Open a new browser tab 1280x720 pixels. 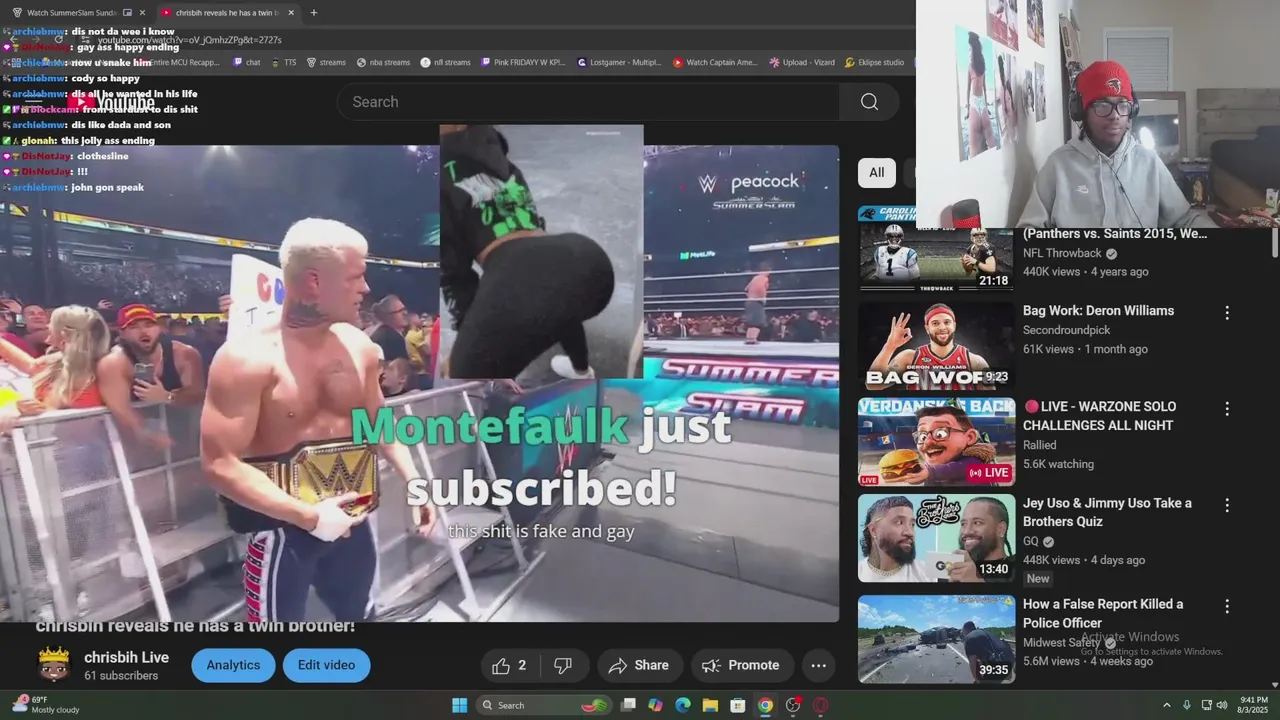point(314,13)
